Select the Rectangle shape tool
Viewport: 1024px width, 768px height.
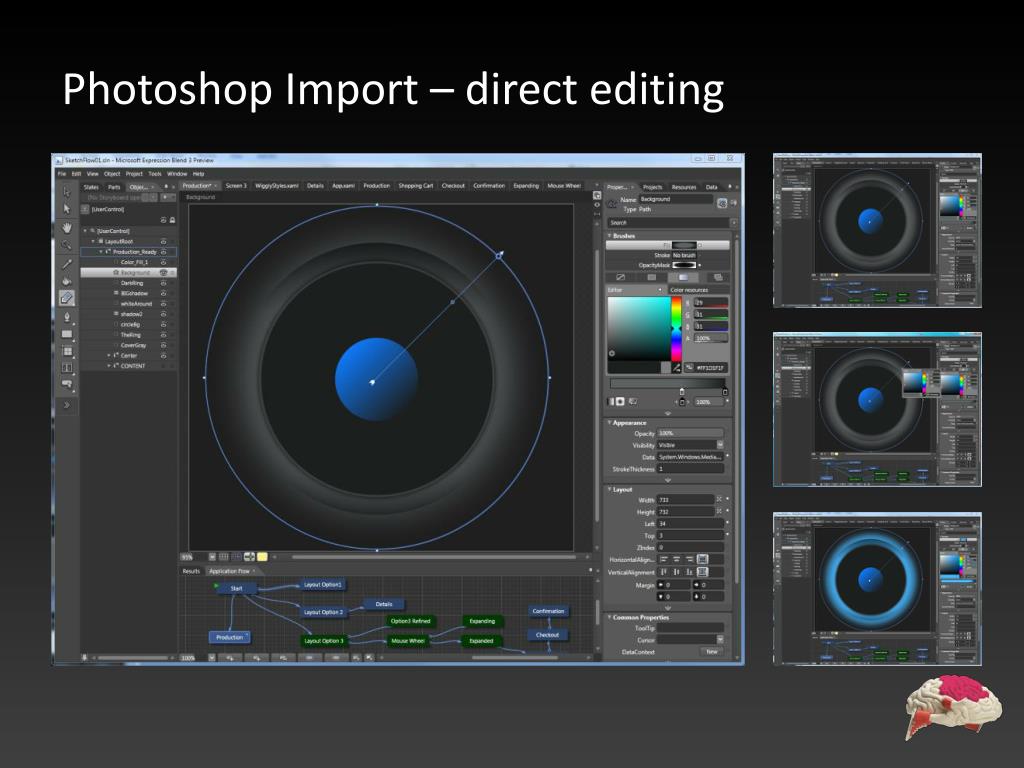(x=67, y=334)
